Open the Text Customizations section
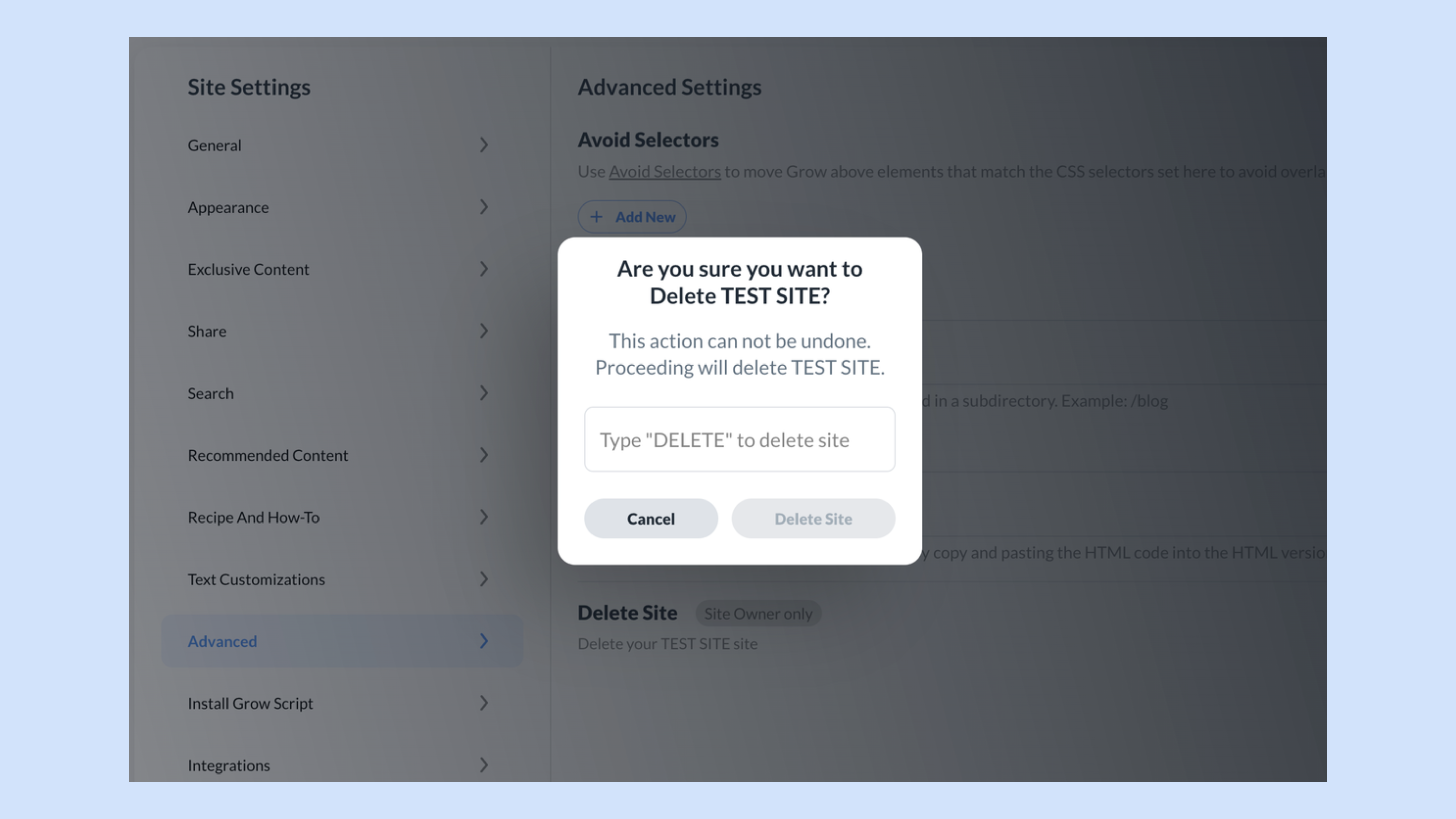 point(342,579)
